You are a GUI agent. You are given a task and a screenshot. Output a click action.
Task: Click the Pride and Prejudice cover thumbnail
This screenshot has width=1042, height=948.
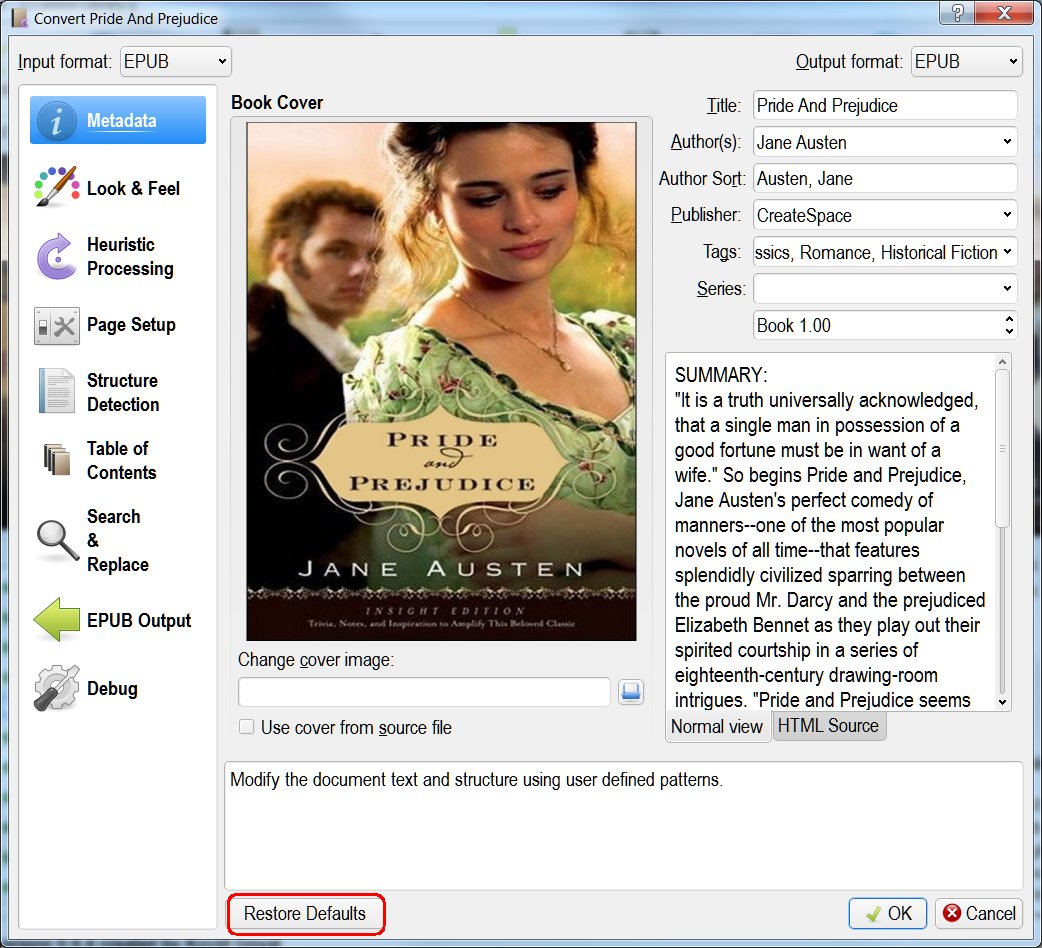[441, 381]
